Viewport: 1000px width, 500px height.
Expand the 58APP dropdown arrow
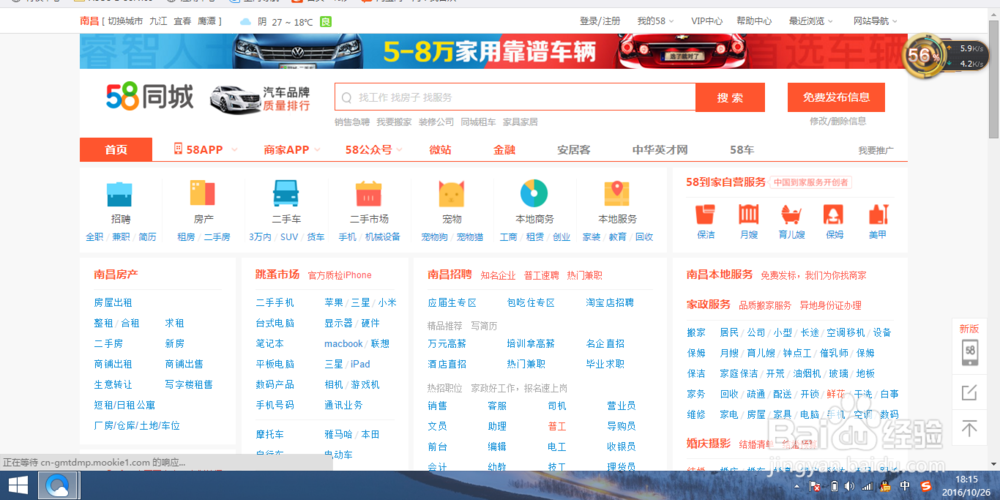coord(234,150)
